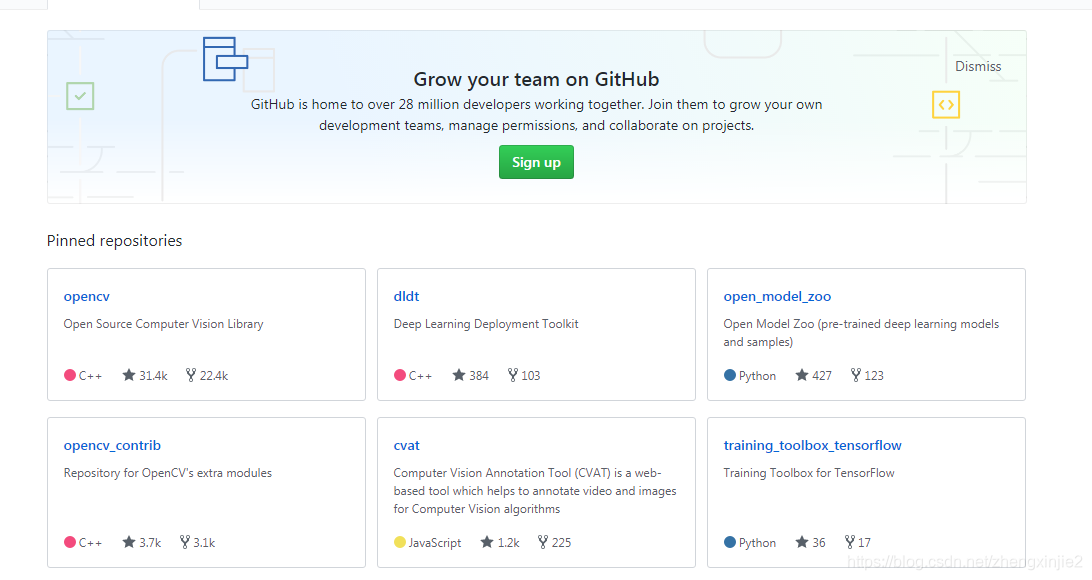Click the 225 forks count on cvat
Screen dimensions: 1092x580
[561, 543]
